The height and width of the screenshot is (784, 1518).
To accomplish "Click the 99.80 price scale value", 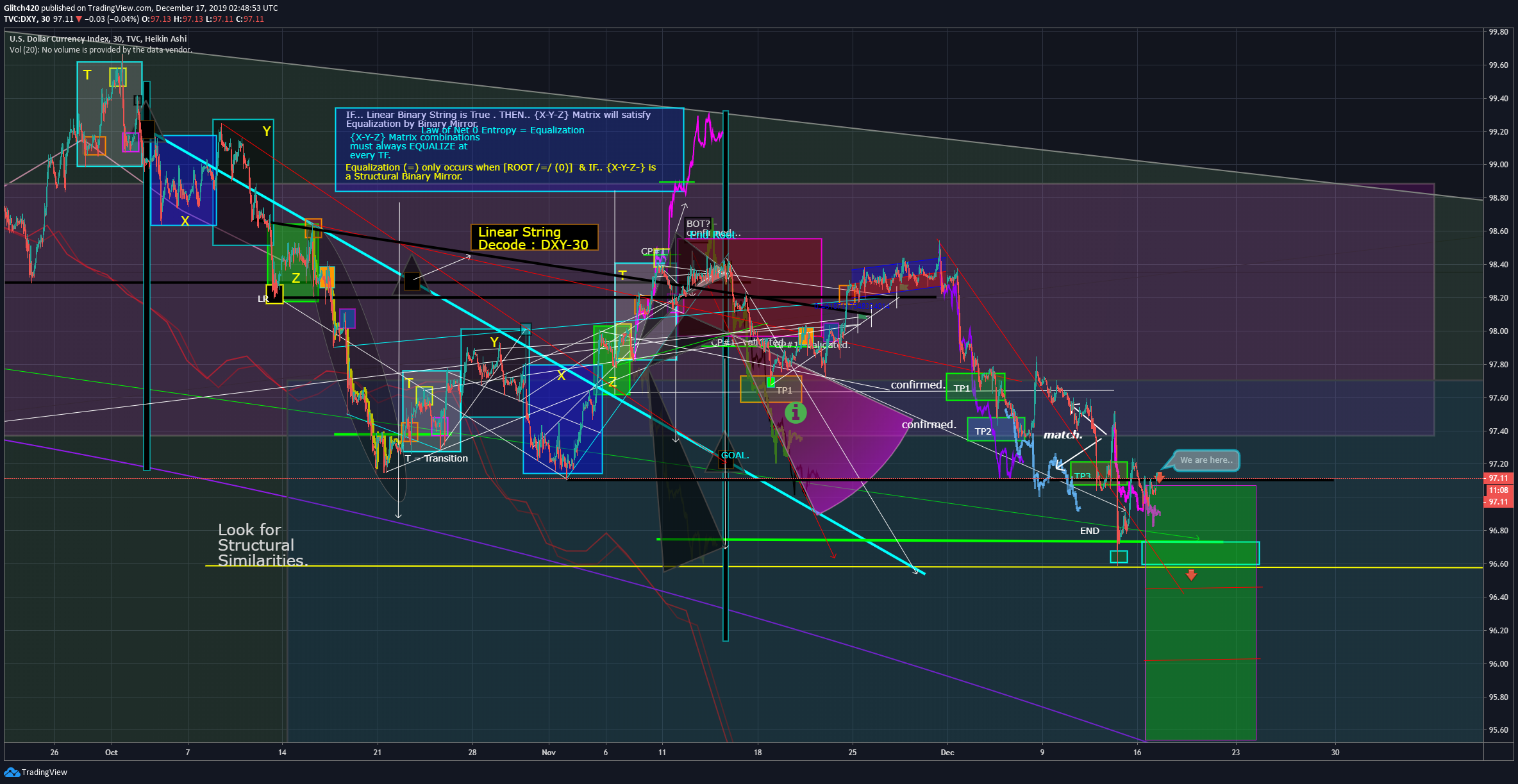I will pos(1498,32).
